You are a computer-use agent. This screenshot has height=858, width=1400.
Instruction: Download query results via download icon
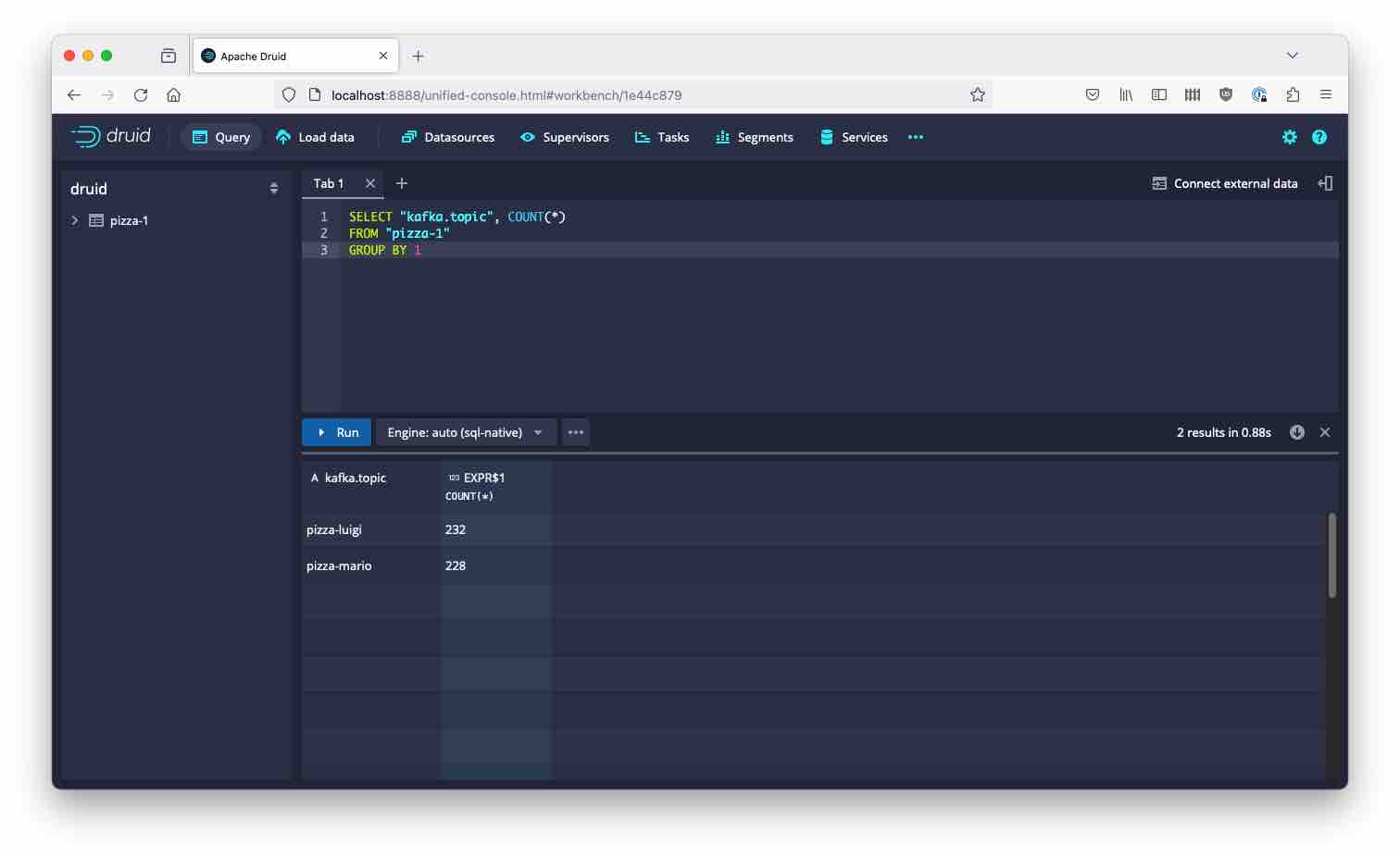point(1296,432)
